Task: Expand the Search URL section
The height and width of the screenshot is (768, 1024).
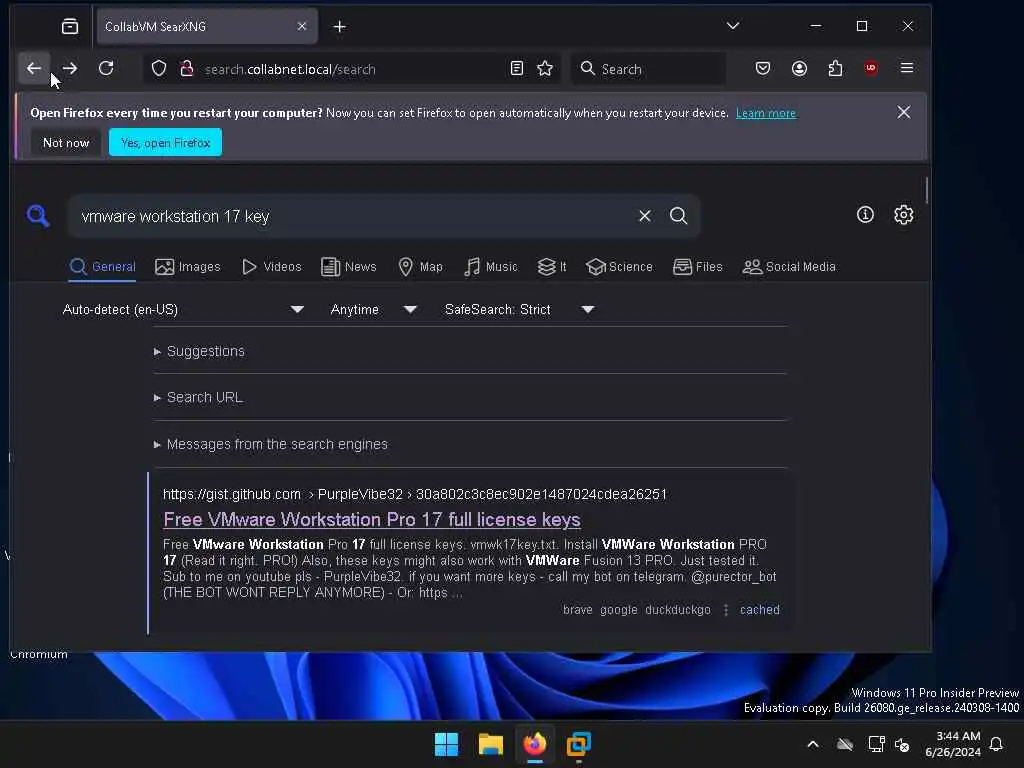Action: pyautogui.click(x=199, y=397)
